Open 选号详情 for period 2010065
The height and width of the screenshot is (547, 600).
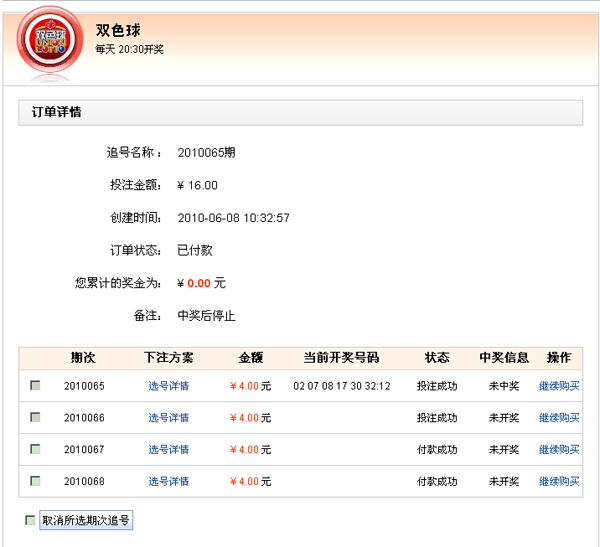pyautogui.click(x=169, y=386)
